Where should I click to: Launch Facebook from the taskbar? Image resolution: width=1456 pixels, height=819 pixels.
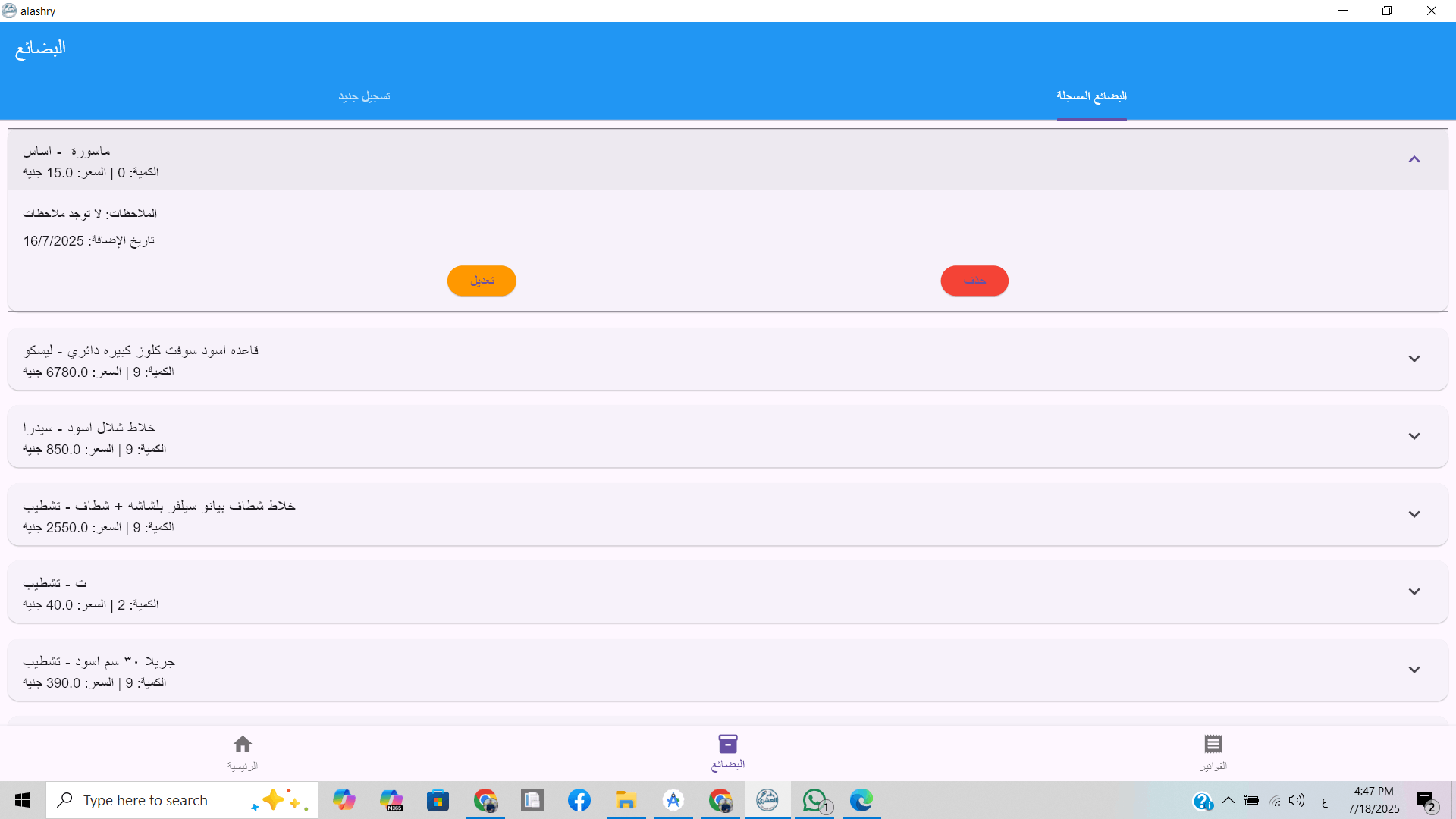pyautogui.click(x=579, y=800)
